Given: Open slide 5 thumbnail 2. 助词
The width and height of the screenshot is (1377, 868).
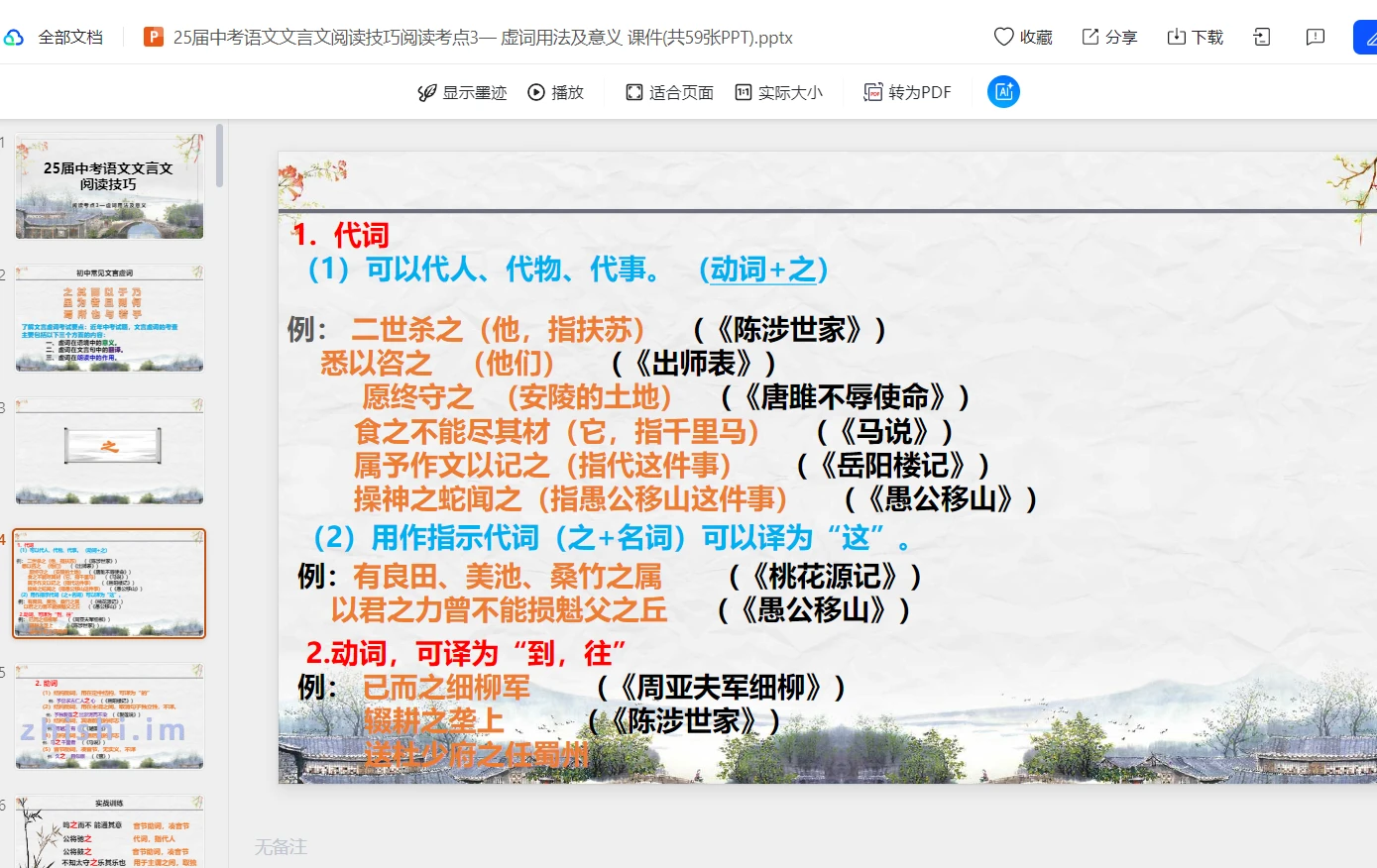Looking at the screenshot, I should (x=109, y=716).
